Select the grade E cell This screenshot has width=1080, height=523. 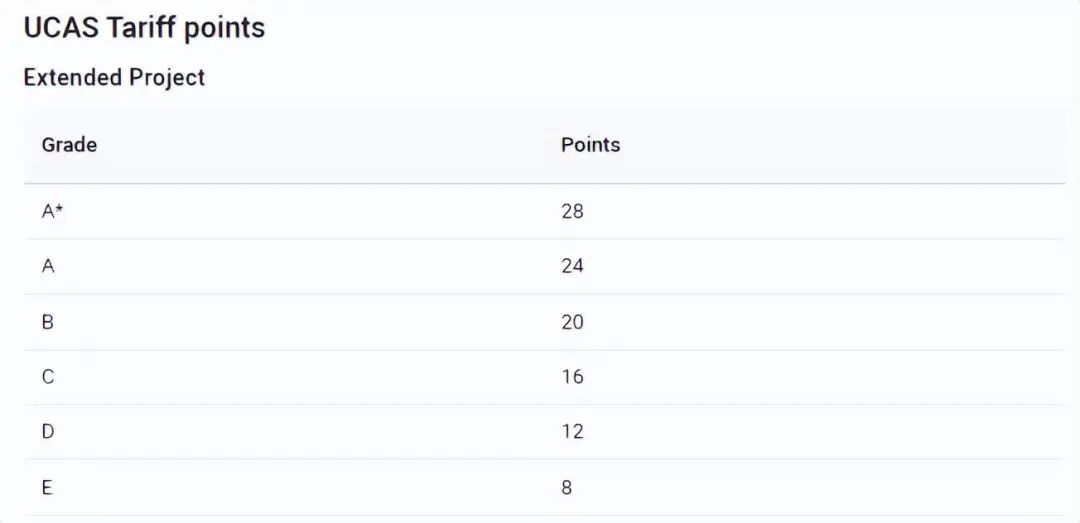tap(47, 488)
